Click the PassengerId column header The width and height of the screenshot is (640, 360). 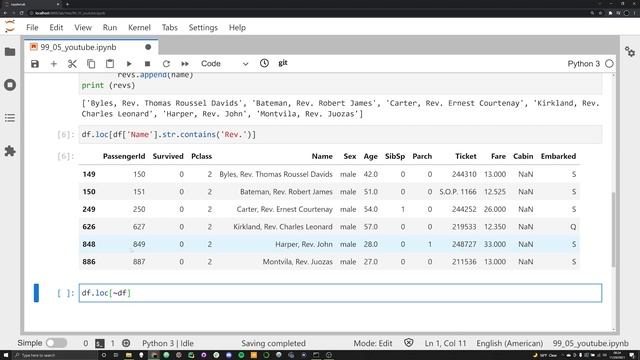pyautogui.click(x=124, y=156)
